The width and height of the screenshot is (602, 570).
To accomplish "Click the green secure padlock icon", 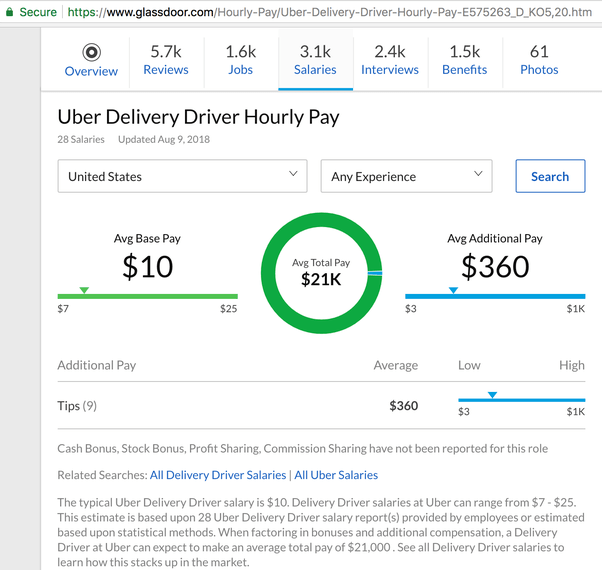I will (10, 12).
